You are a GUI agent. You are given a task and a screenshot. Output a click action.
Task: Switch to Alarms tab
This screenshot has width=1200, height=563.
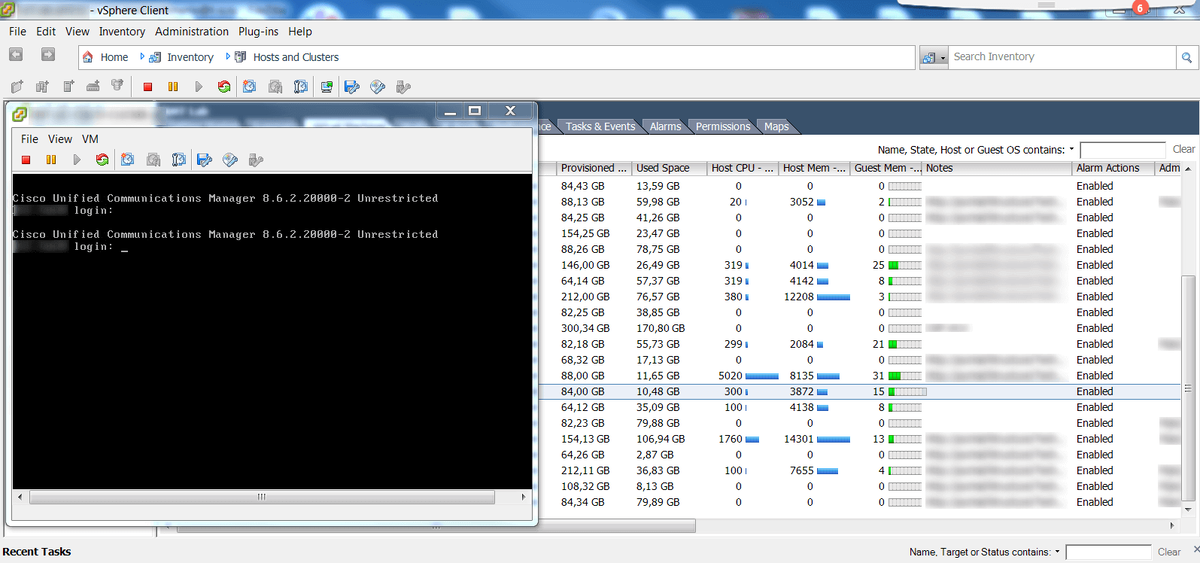(665, 127)
